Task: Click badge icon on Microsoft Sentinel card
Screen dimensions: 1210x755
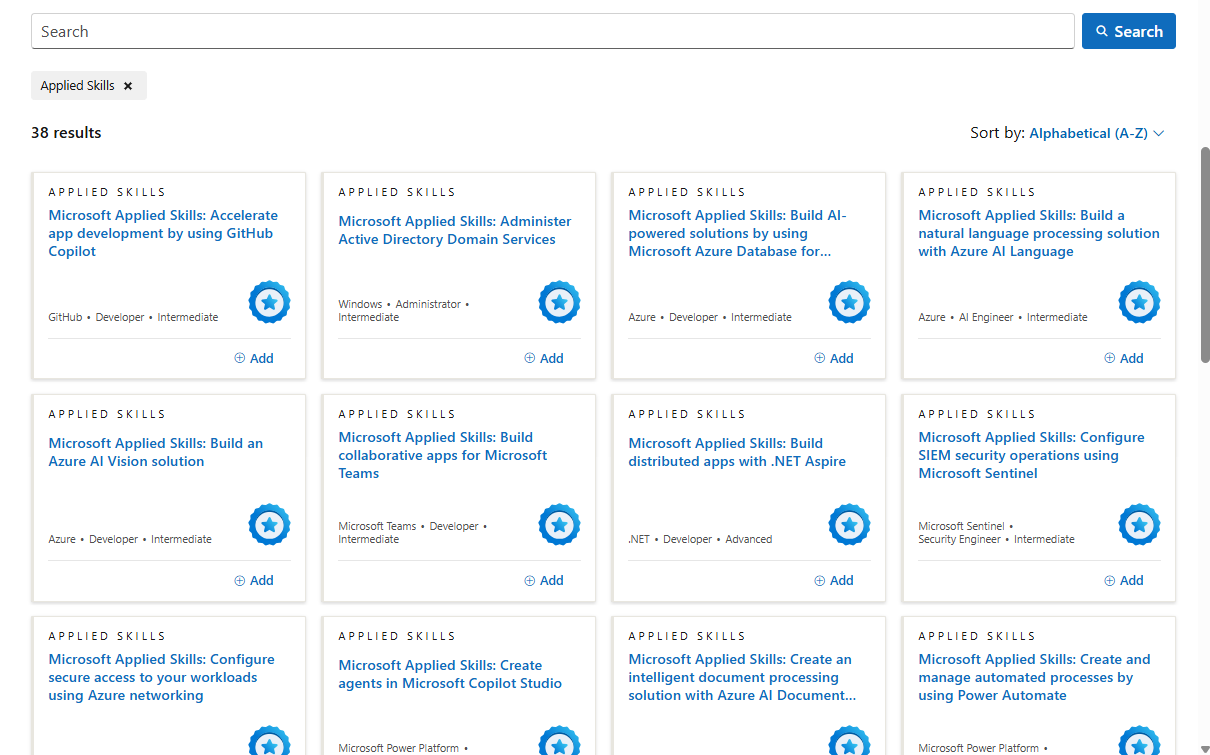Action: point(1139,524)
